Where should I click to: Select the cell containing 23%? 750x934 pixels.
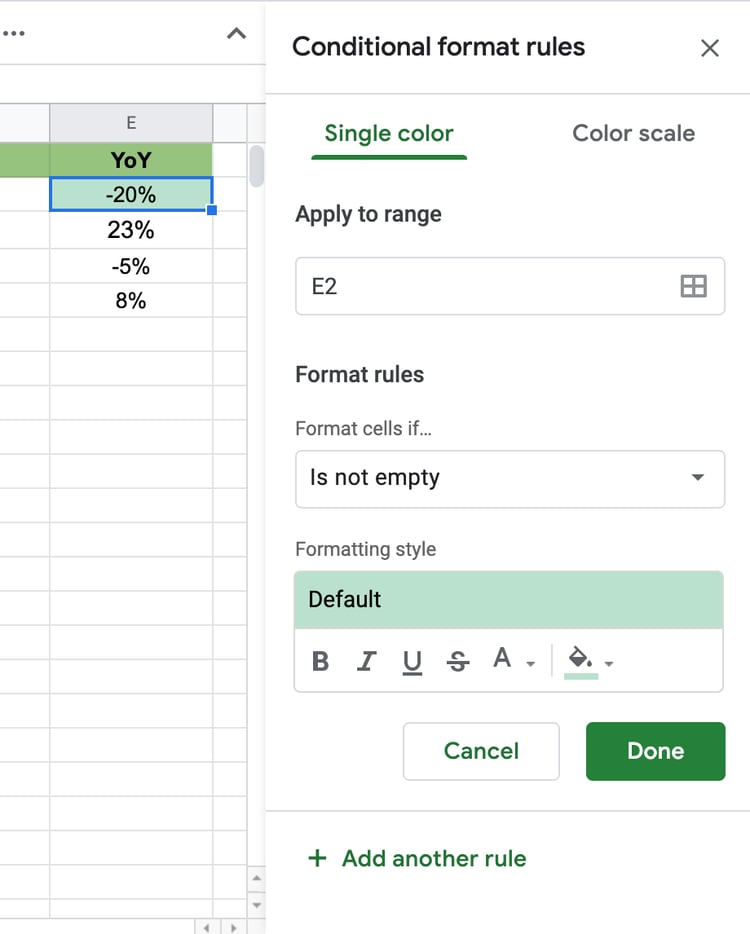click(x=131, y=231)
